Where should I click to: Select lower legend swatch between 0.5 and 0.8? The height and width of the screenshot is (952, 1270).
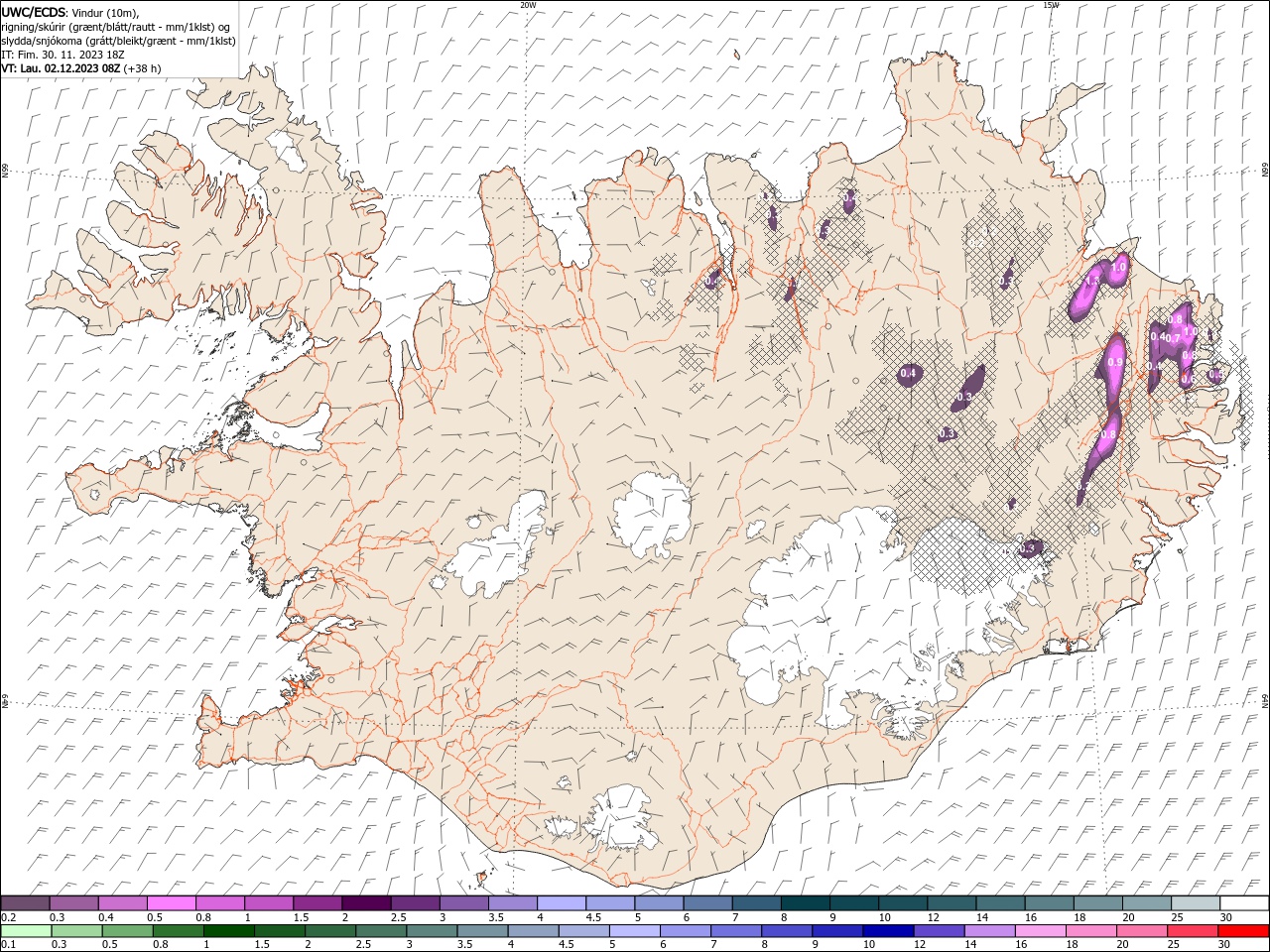[129, 931]
